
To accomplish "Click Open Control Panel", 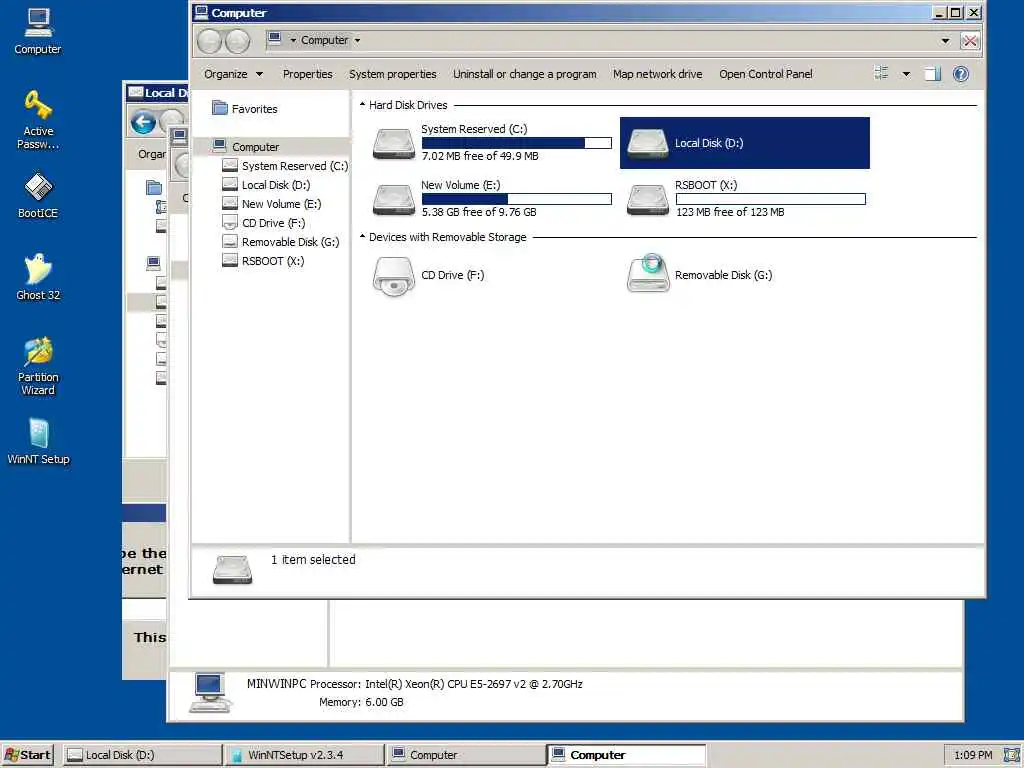I will (765, 74).
